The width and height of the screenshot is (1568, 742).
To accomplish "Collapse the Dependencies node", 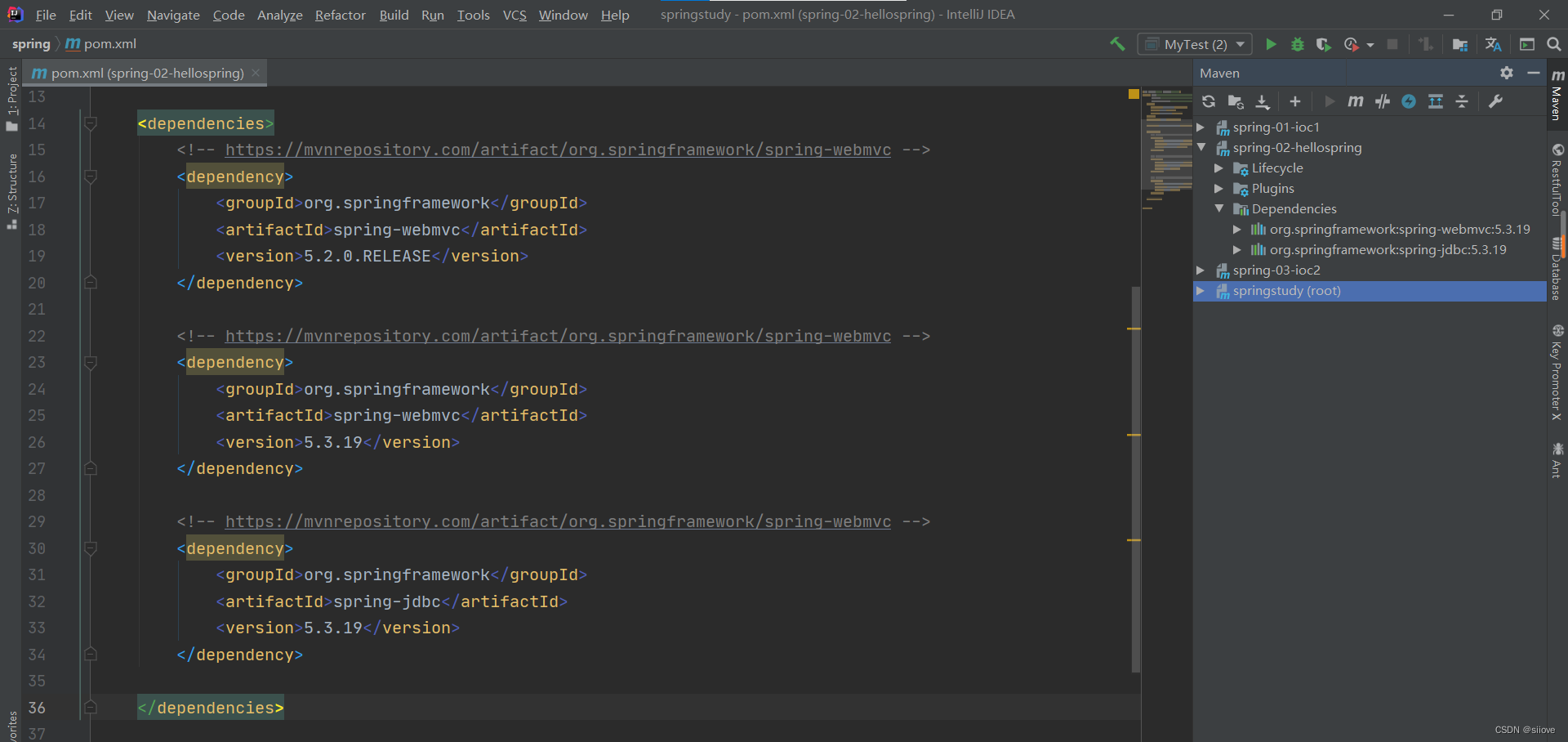I will (1218, 209).
